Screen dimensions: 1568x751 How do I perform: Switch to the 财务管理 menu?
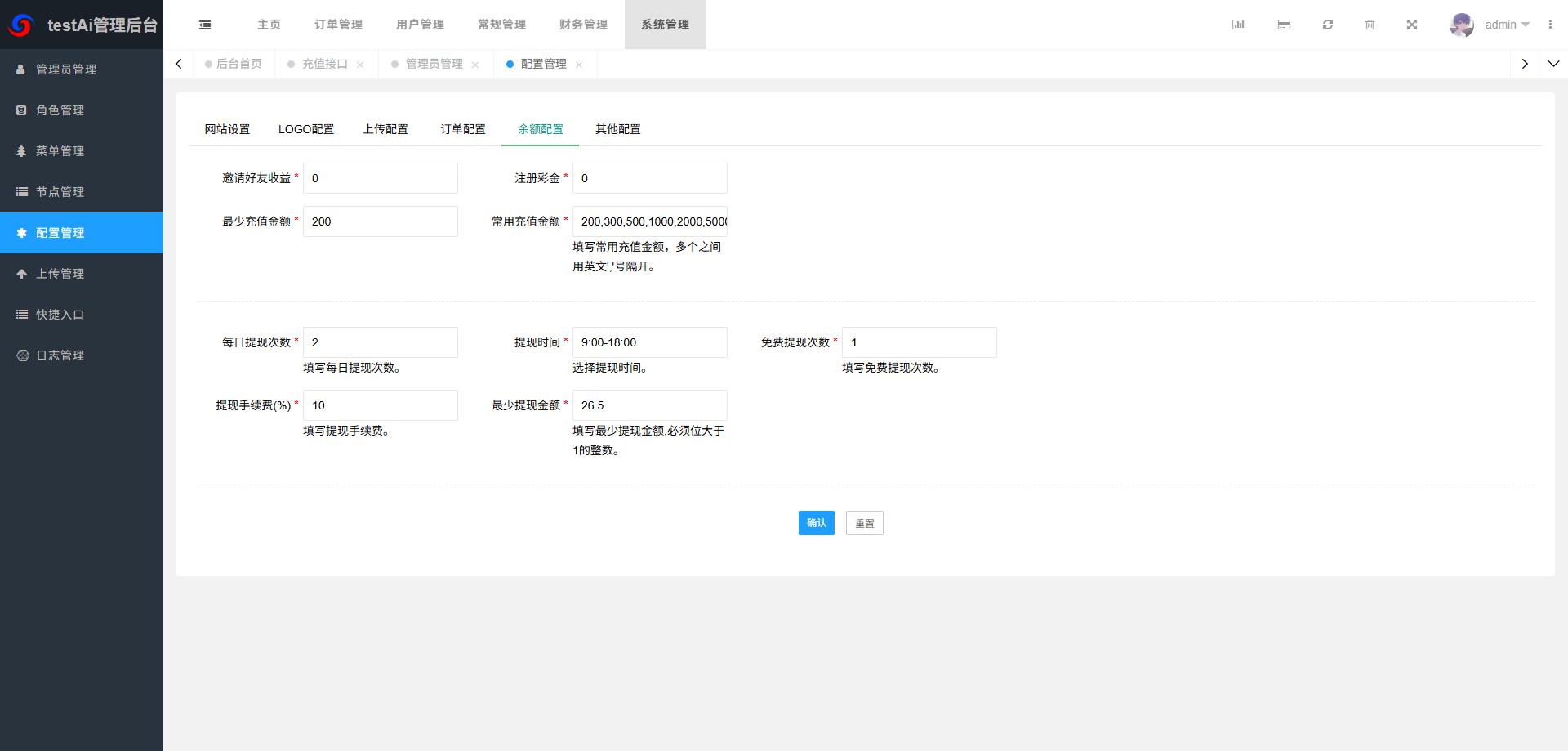pos(583,25)
